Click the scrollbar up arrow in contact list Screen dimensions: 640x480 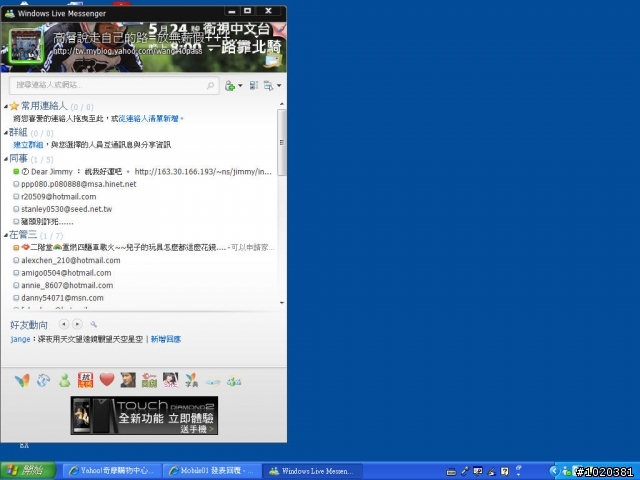tap(282, 104)
